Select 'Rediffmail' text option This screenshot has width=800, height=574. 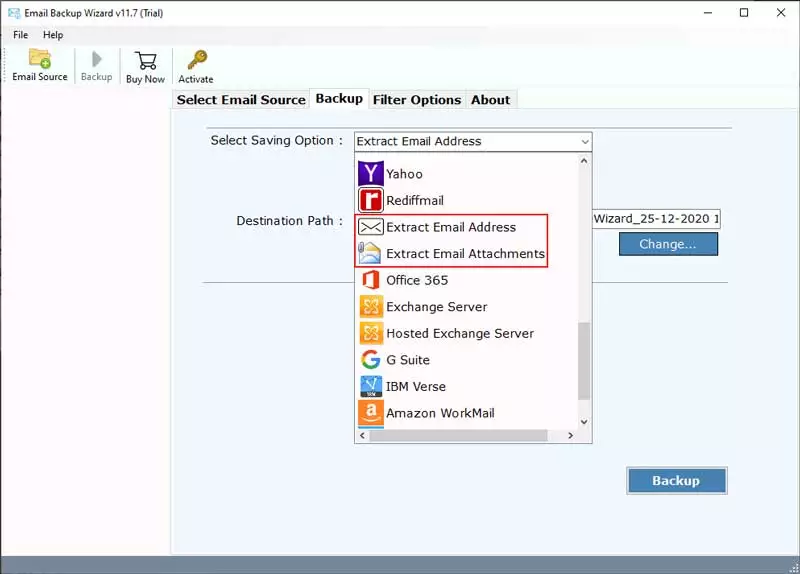coord(415,201)
